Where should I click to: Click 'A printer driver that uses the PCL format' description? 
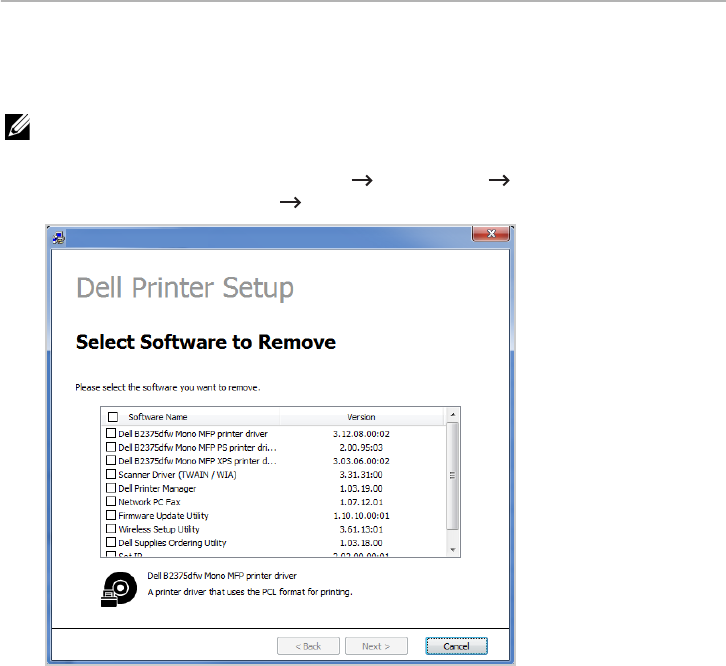tap(250, 592)
